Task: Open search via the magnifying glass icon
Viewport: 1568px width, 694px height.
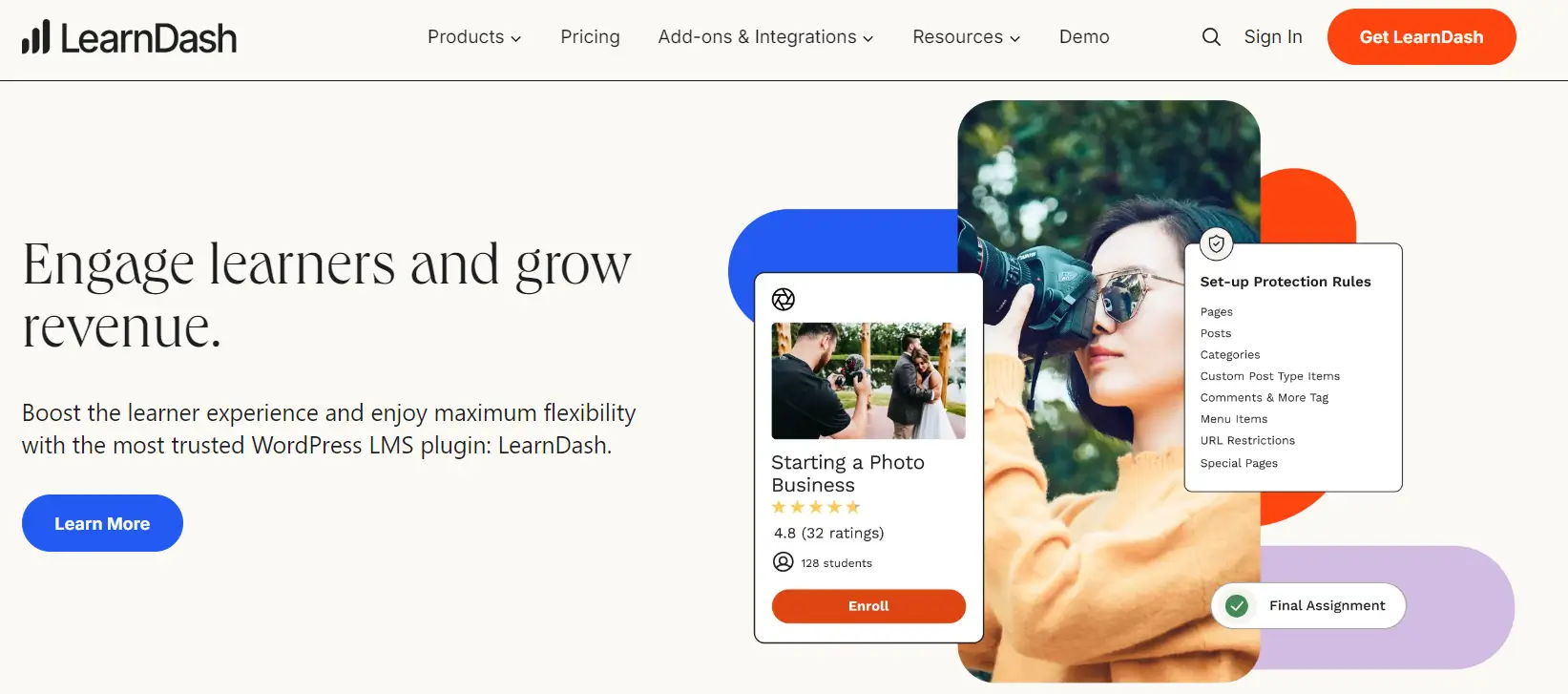Action: (x=1211, y=37)
